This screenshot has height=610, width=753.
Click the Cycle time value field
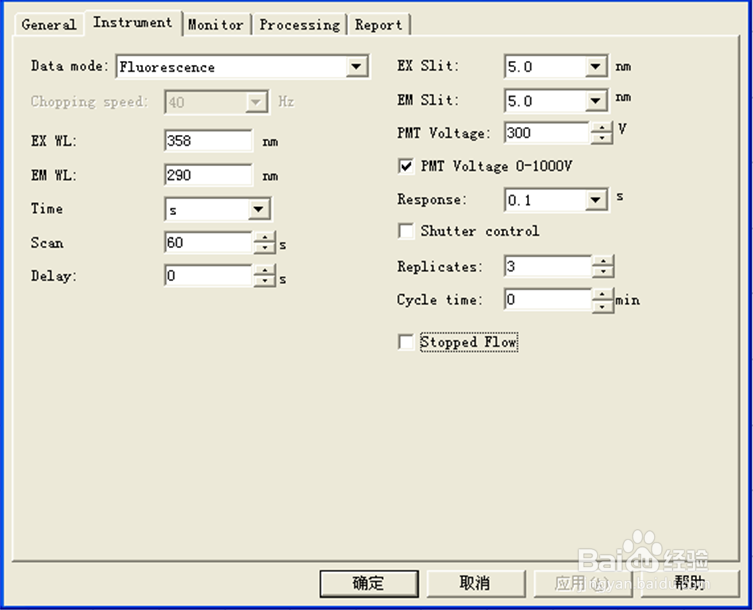coord(548,299)
